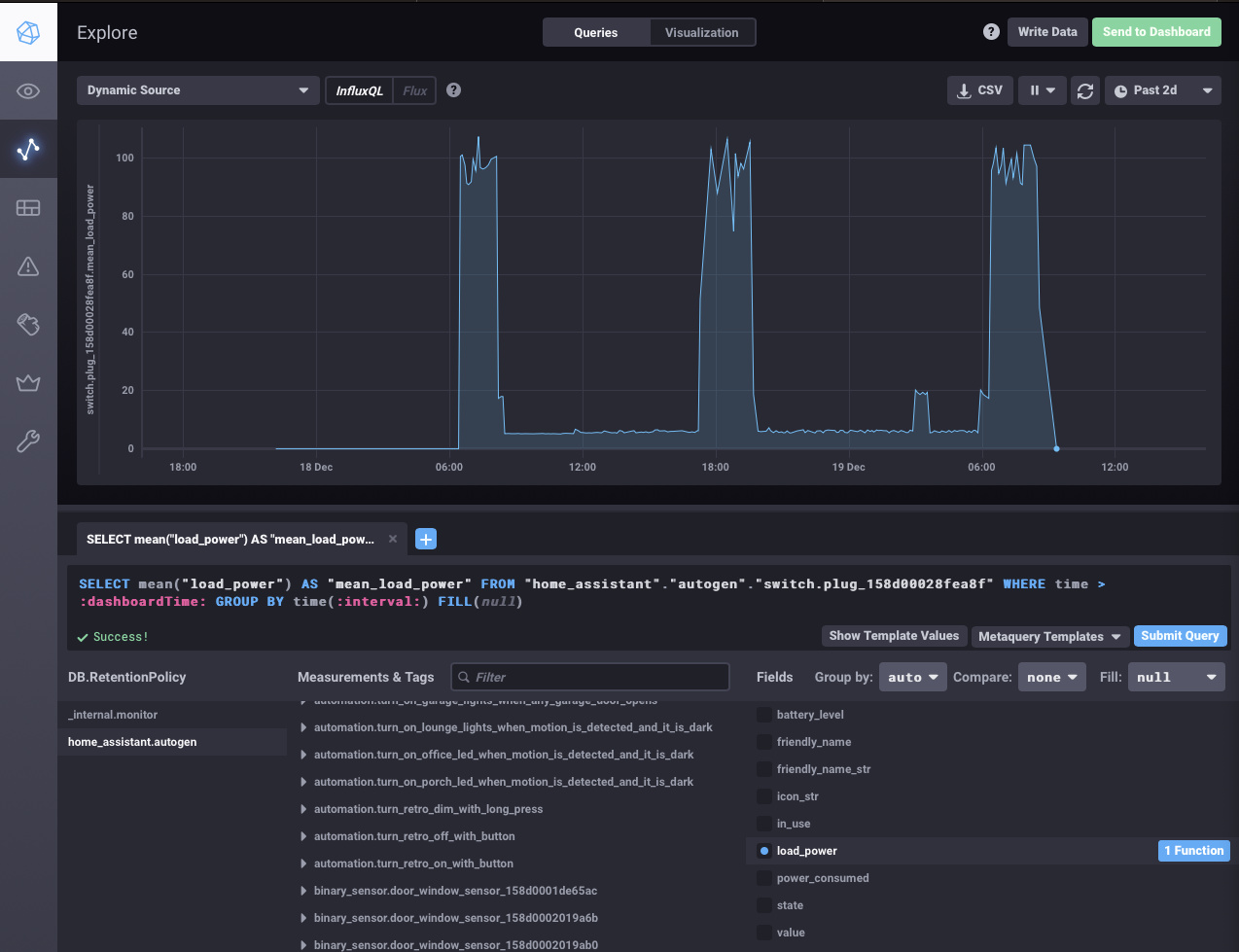Screen dimensions: 1239x952
Task: Open the pause auto-refresh dropdown
Action: 1043,90
